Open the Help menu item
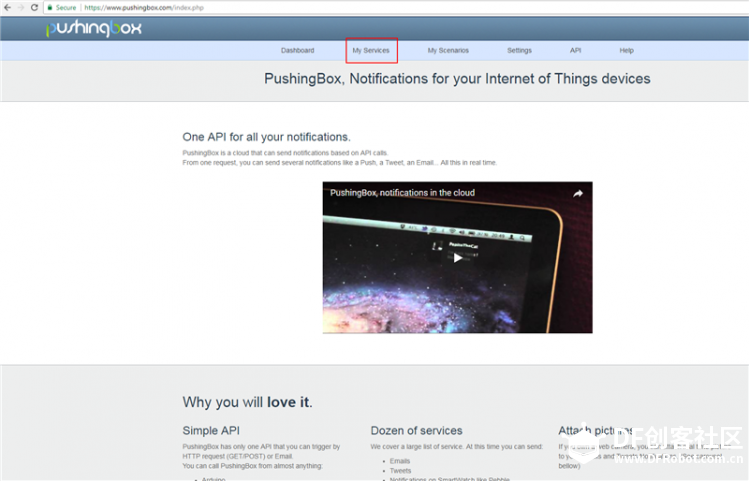This screenshot has width=749, height=481. (x=626, y=50)
